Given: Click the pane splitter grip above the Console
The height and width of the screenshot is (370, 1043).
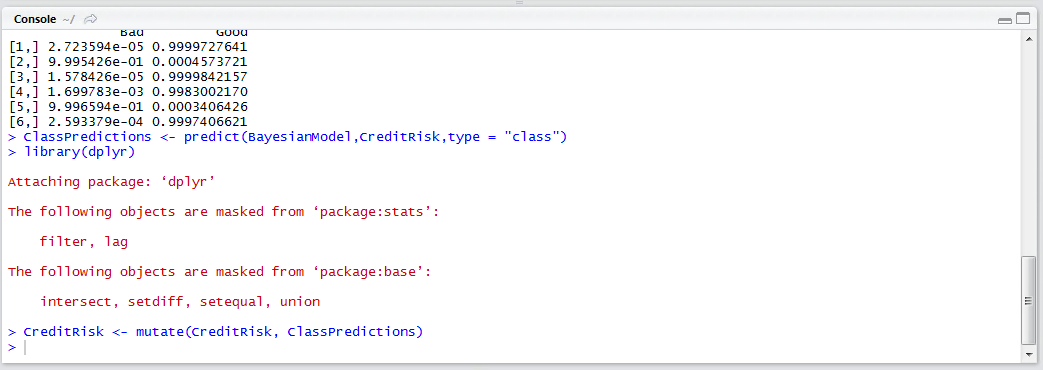Looking at the screenshot, I should [520, 3].
